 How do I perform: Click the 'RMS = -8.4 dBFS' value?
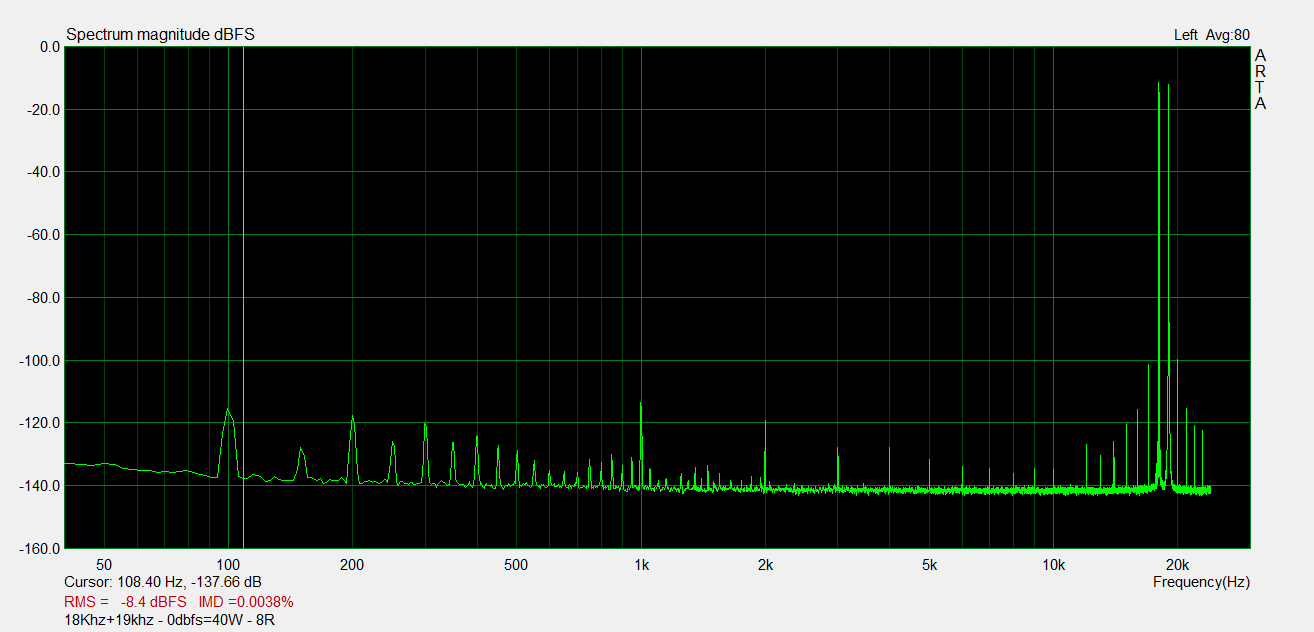[x=125, y=602]
